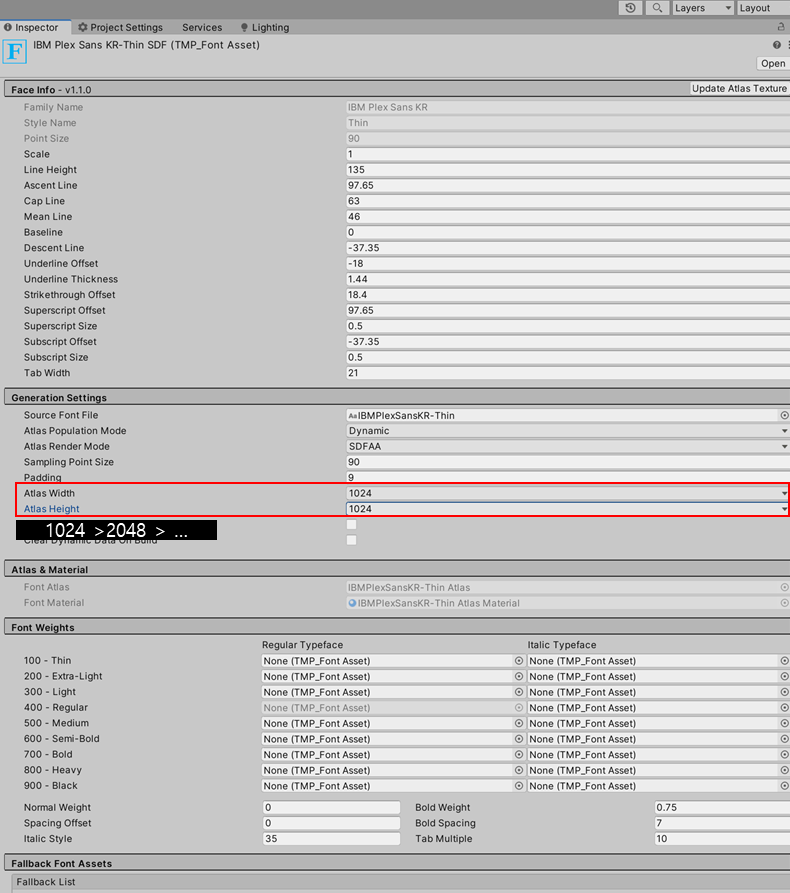Open object picker for 300 - Light italic typeface
790x893 pixels.
coord(784,692)
